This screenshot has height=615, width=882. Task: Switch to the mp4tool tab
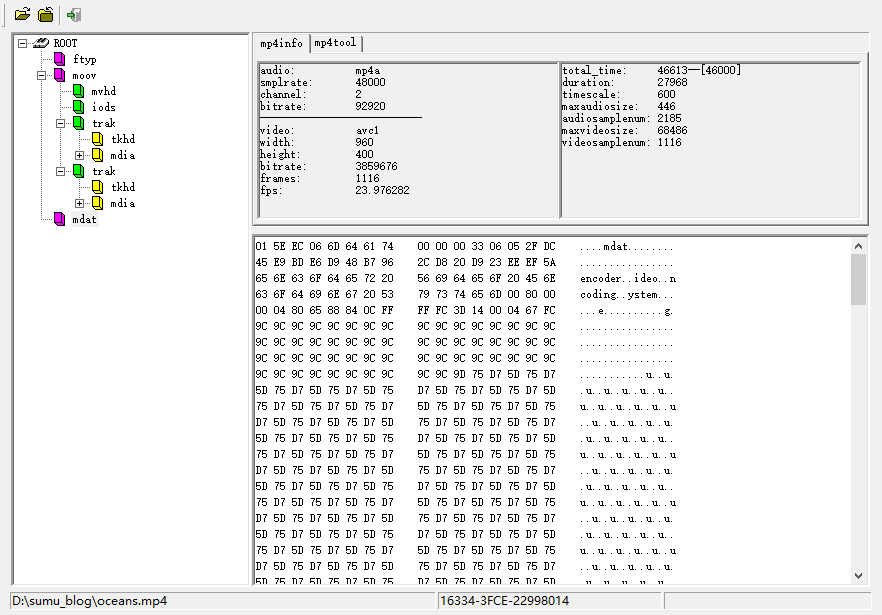[x=335, y=43]
